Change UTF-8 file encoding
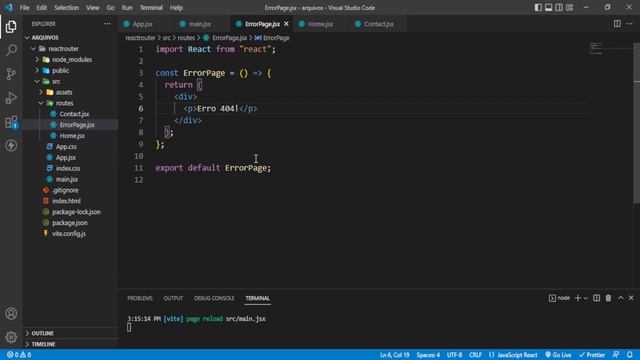 (x=454, y=355)
